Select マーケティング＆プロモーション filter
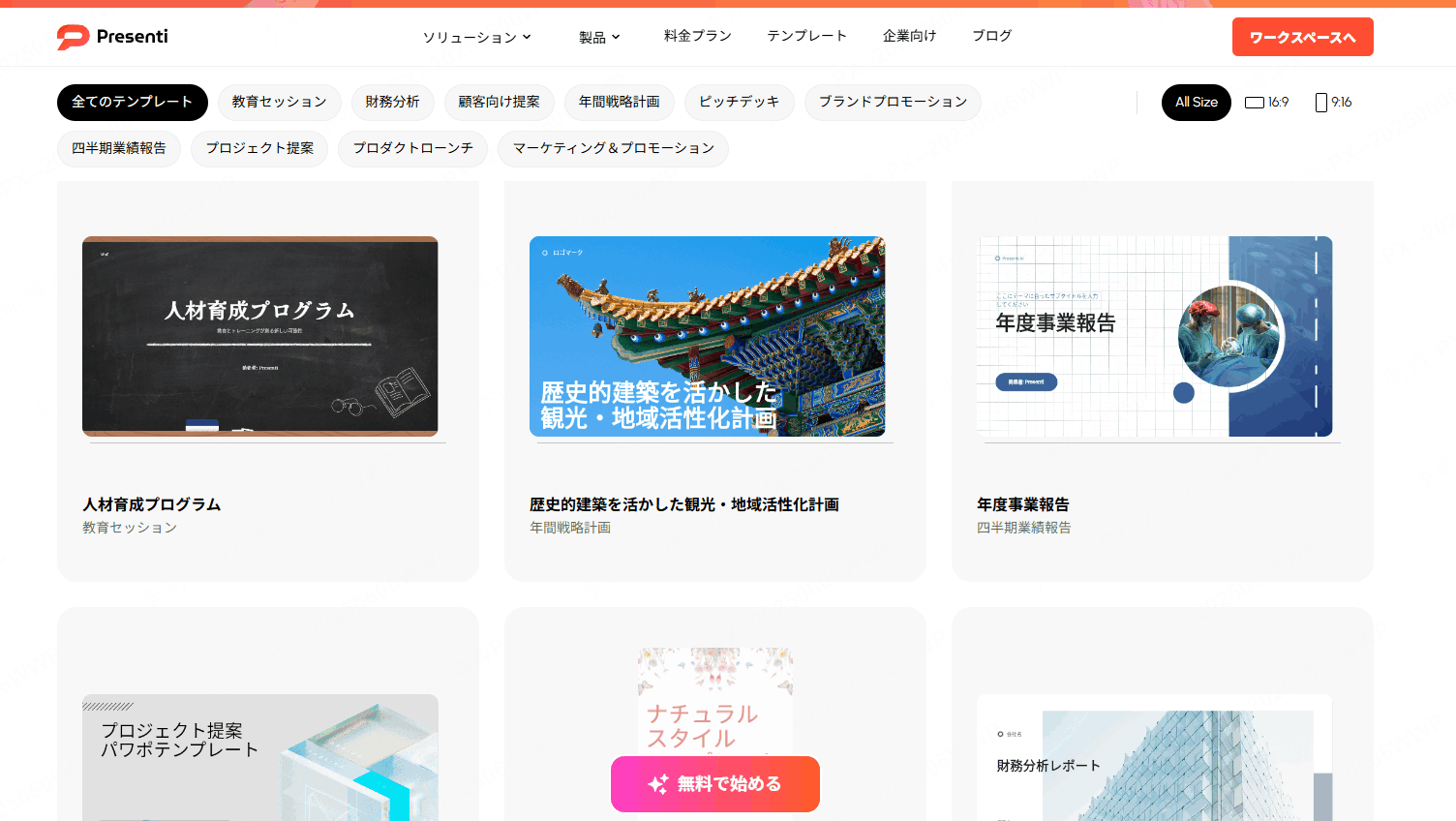This screenshot has height=821, width=1456. point(613,148)
